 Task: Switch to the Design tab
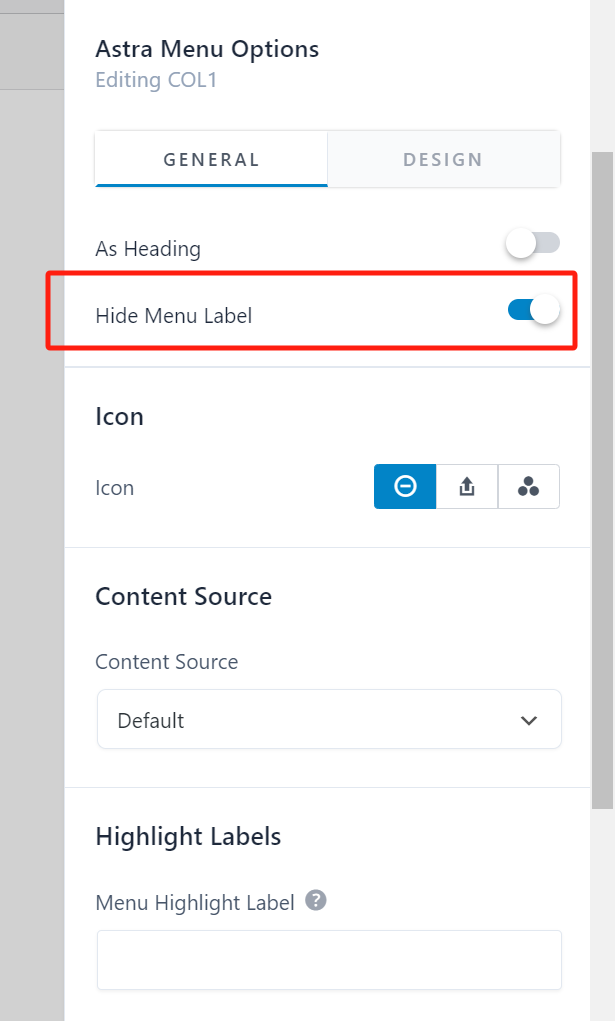443,159
